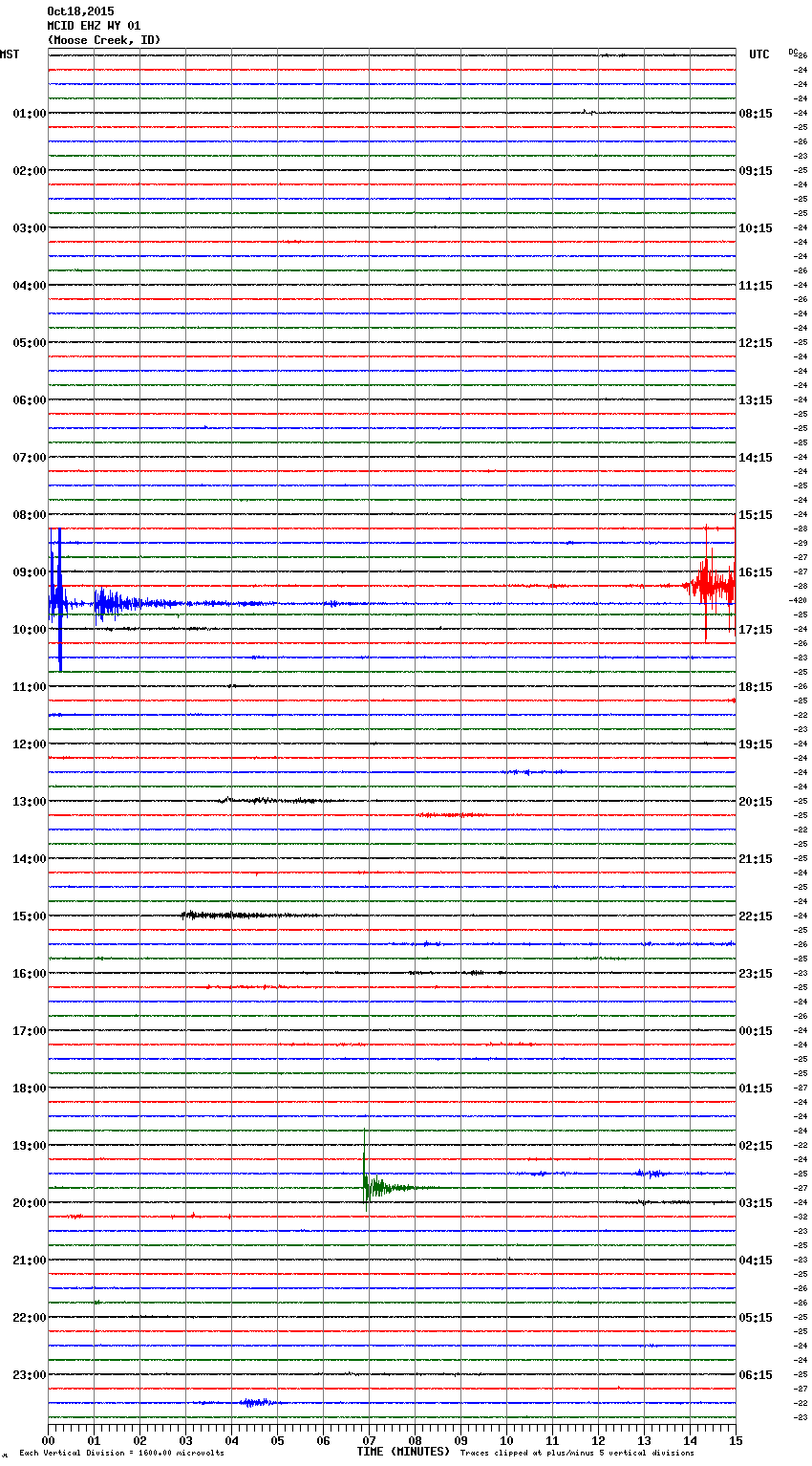Screen dimensions: 812x1466
Task: Click the 23:15 UTC row label
Action: coord(756,973)
